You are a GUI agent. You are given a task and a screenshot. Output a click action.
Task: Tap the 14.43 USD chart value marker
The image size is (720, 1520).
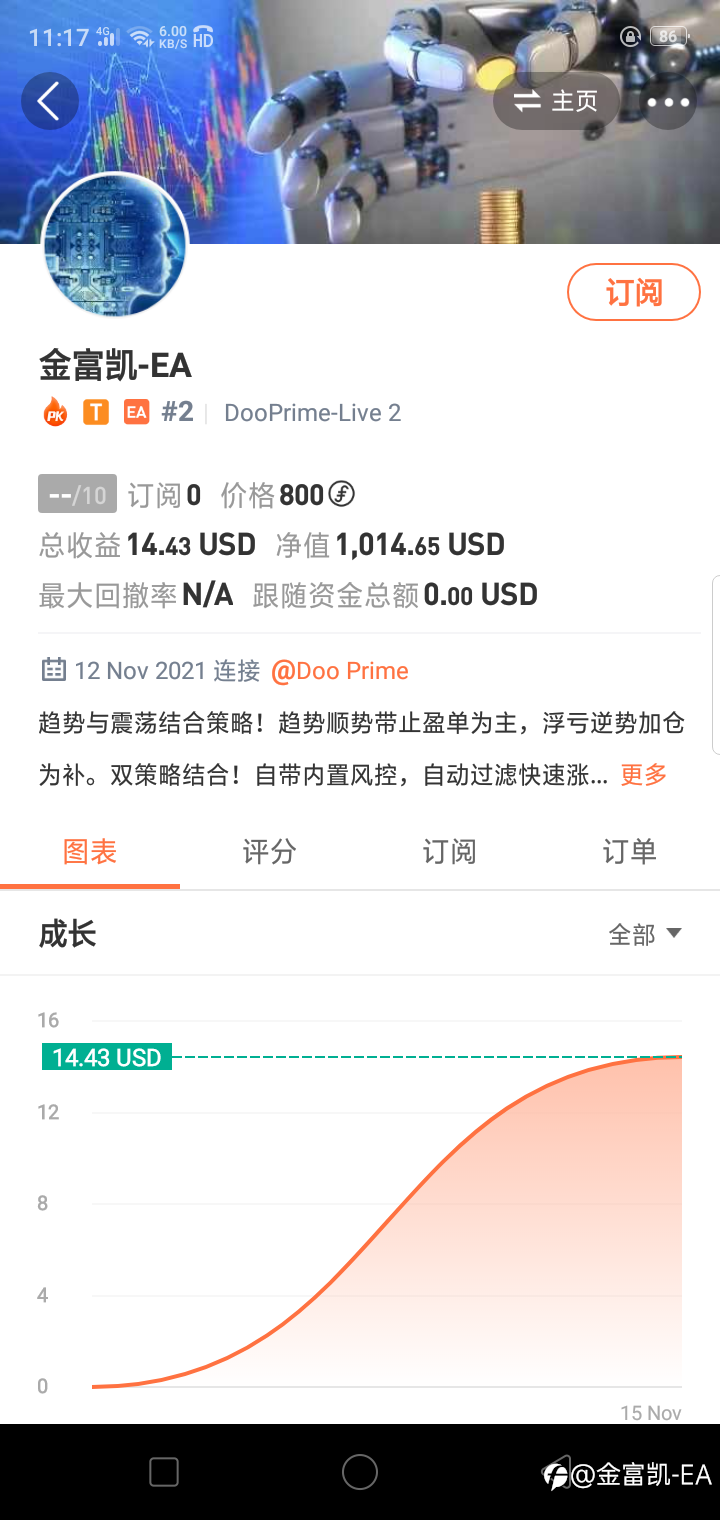[107, 1057]
